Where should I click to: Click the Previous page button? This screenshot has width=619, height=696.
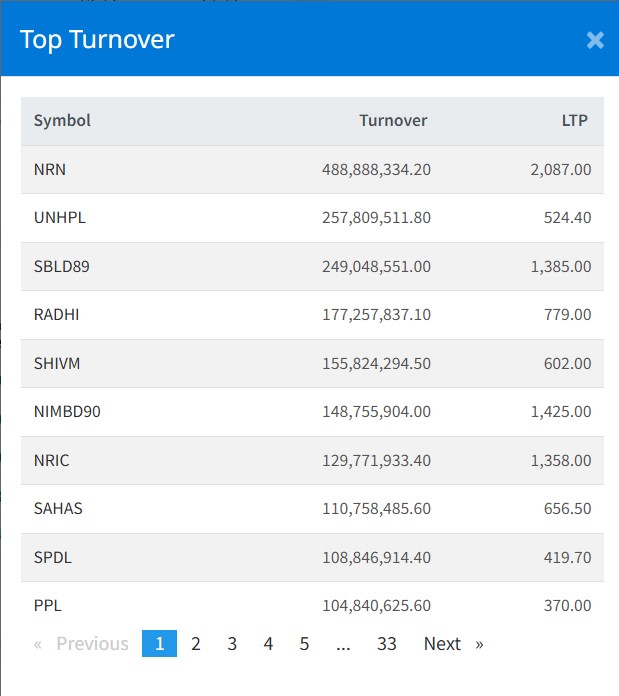[x=82, y=644]
